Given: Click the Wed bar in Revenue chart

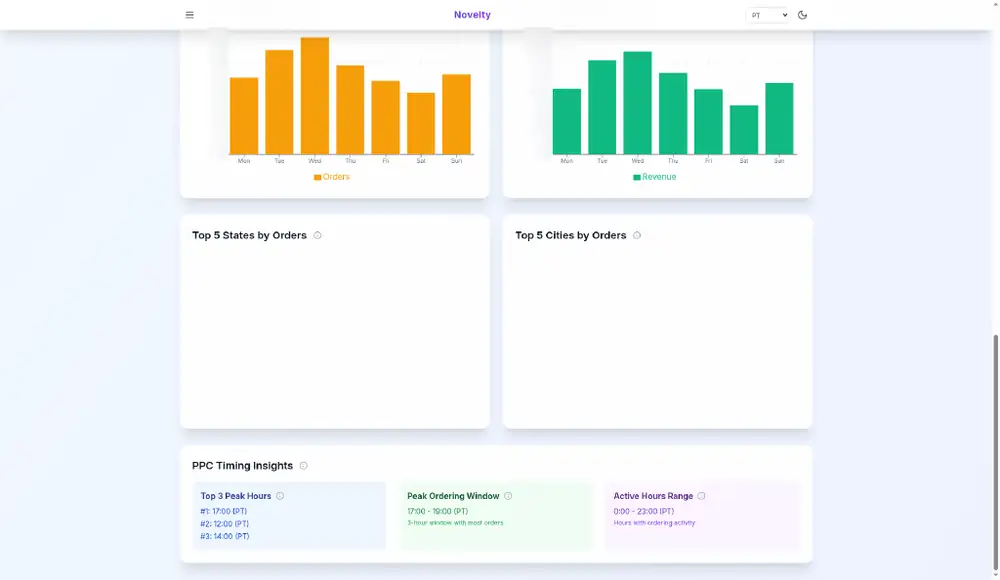Looking at the screenshot, I should point(638,103).
